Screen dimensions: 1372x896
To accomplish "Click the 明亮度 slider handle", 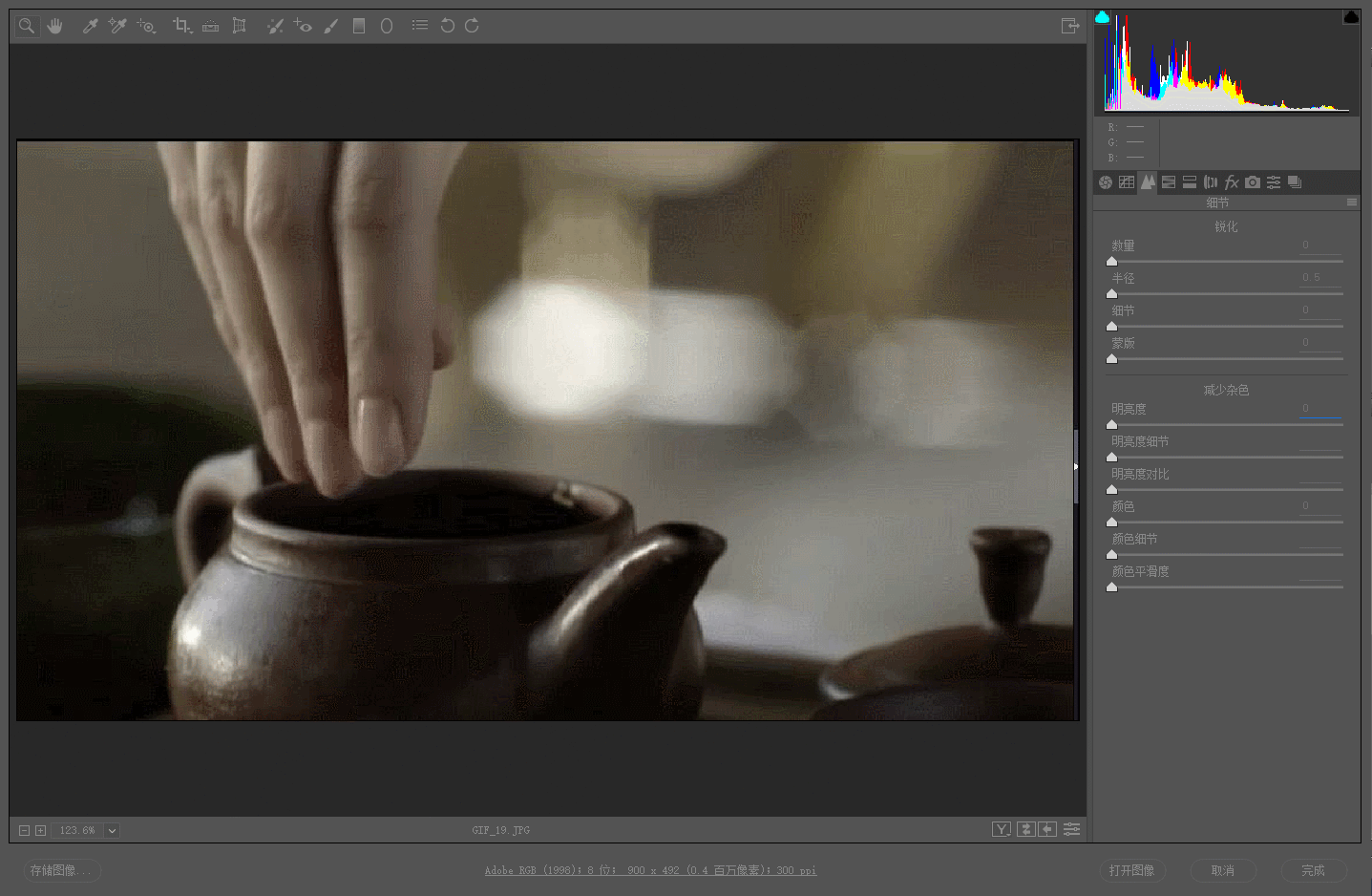I will coord(1111,424).
